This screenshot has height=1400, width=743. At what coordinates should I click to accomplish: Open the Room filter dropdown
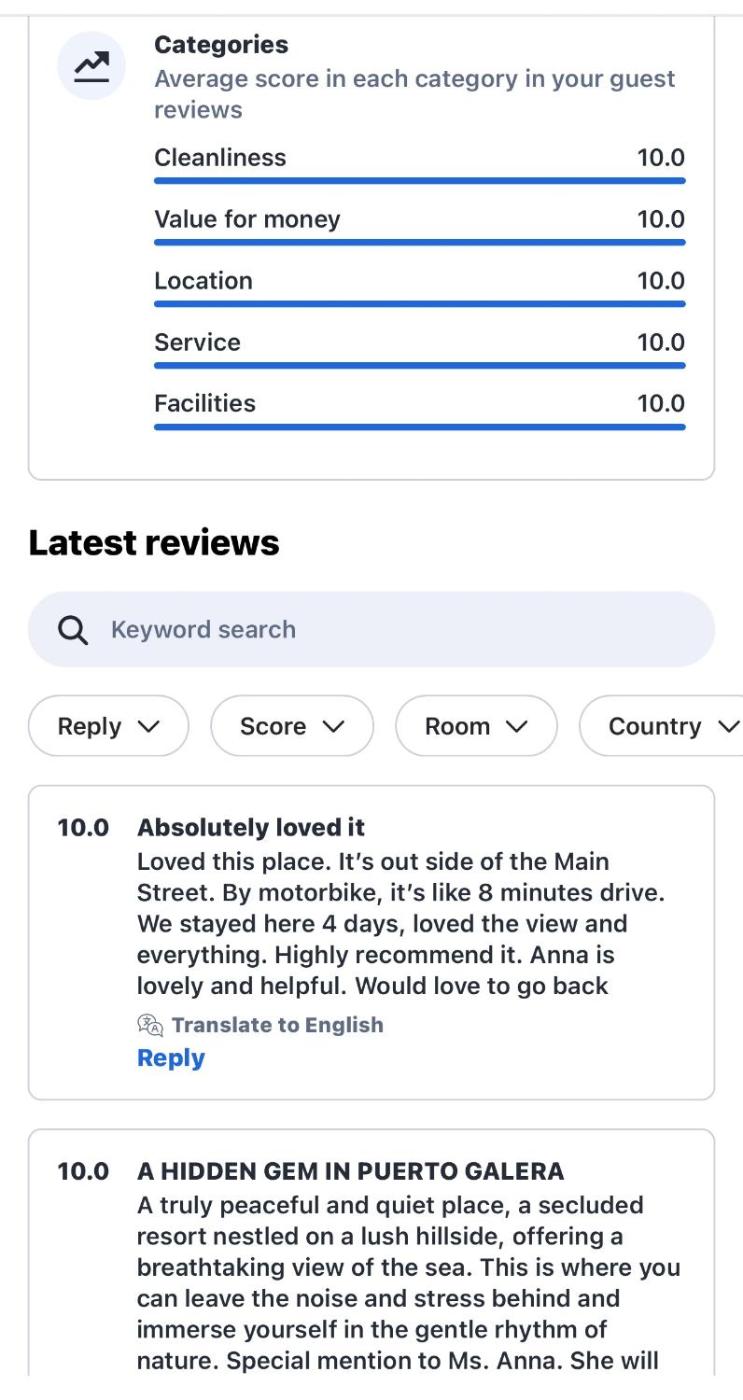click(x=475, y=726)
